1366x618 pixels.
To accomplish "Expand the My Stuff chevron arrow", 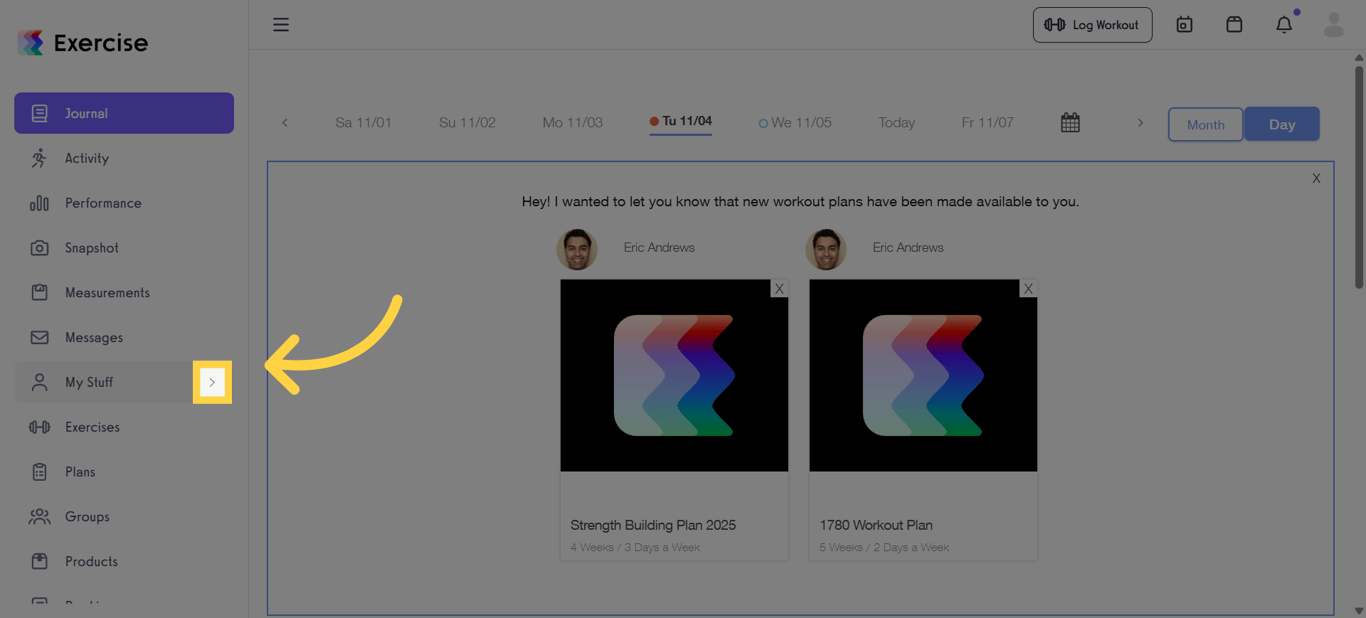I will [212, 382].
